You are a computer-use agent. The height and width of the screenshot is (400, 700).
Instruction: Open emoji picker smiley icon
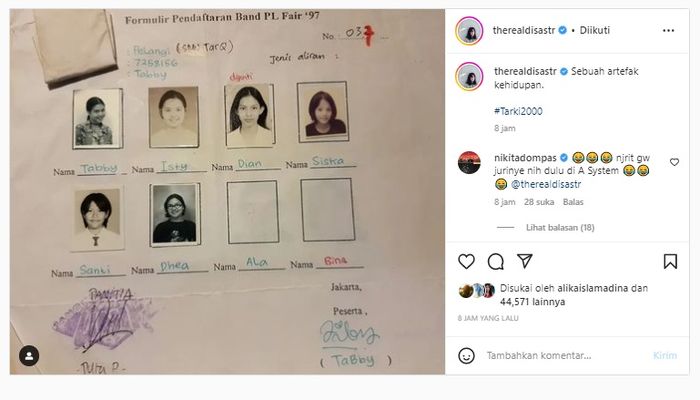[466, 356]
